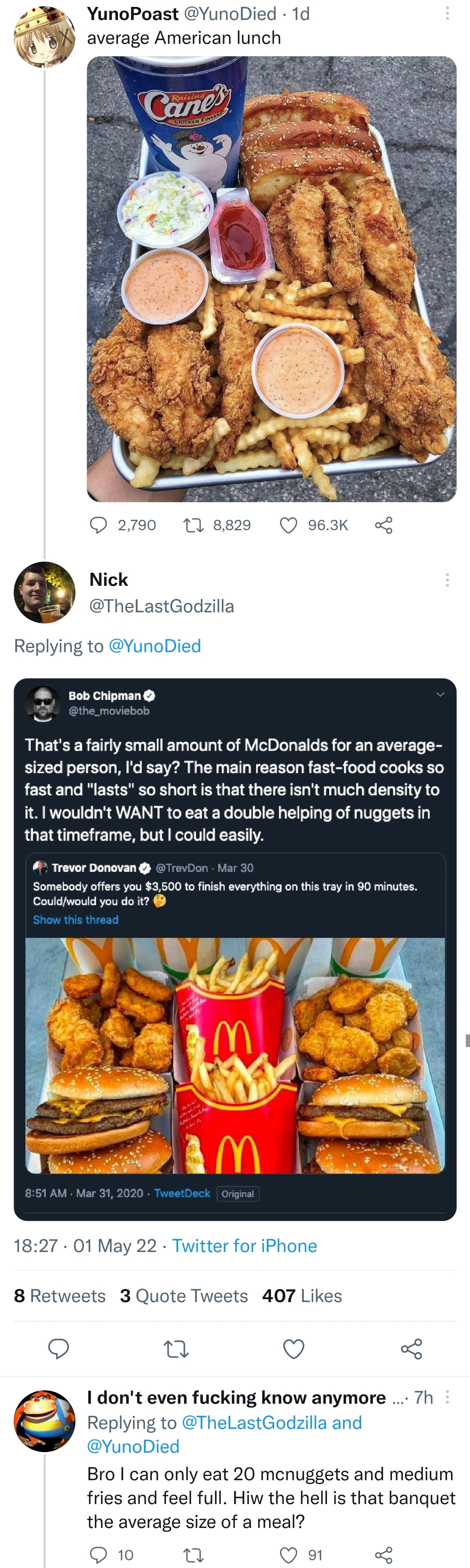Open options menu on the bottom reply

tap(447, 1397)
